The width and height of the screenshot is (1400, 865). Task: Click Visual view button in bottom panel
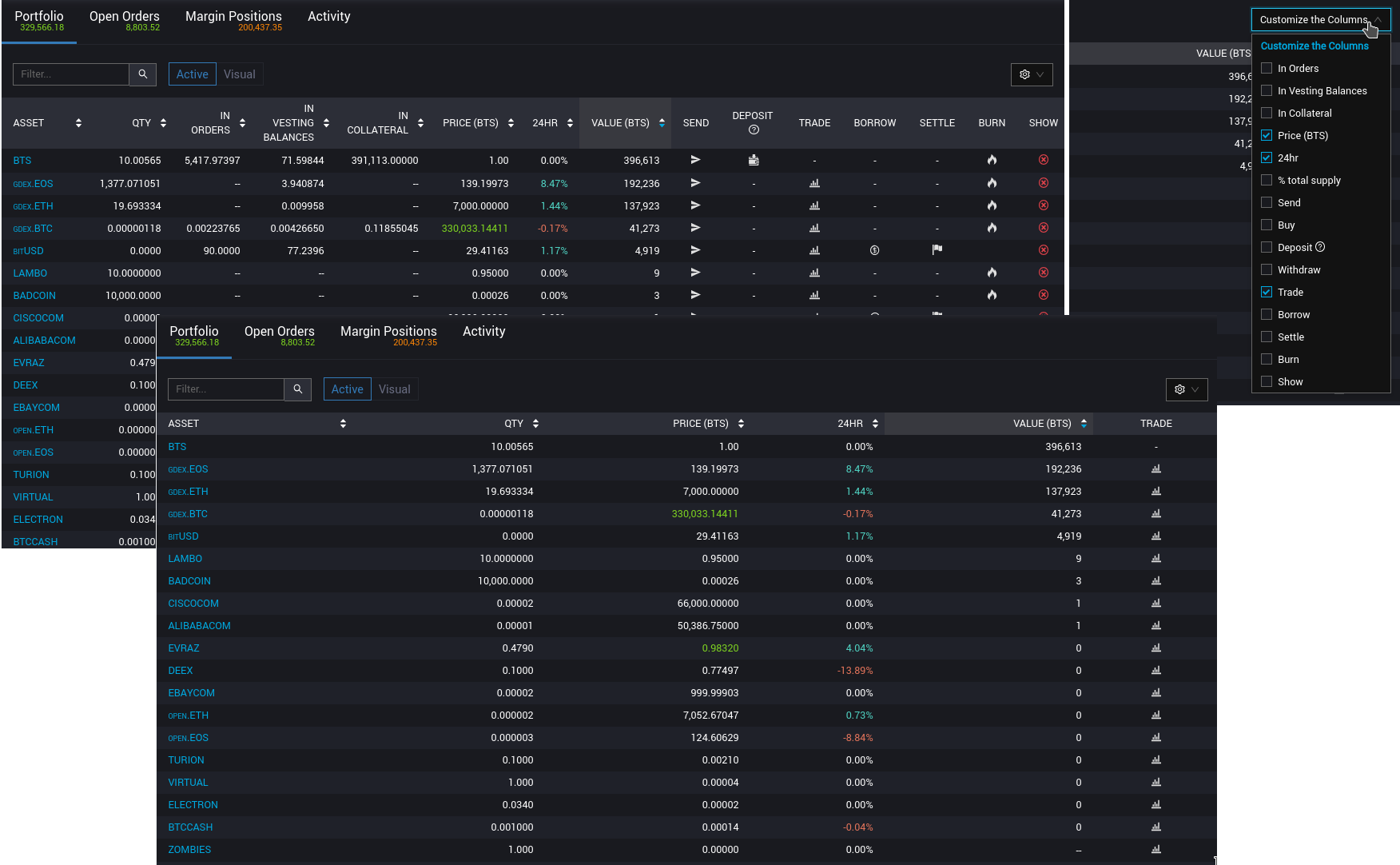pyautogui.click(x=395, y=389)
